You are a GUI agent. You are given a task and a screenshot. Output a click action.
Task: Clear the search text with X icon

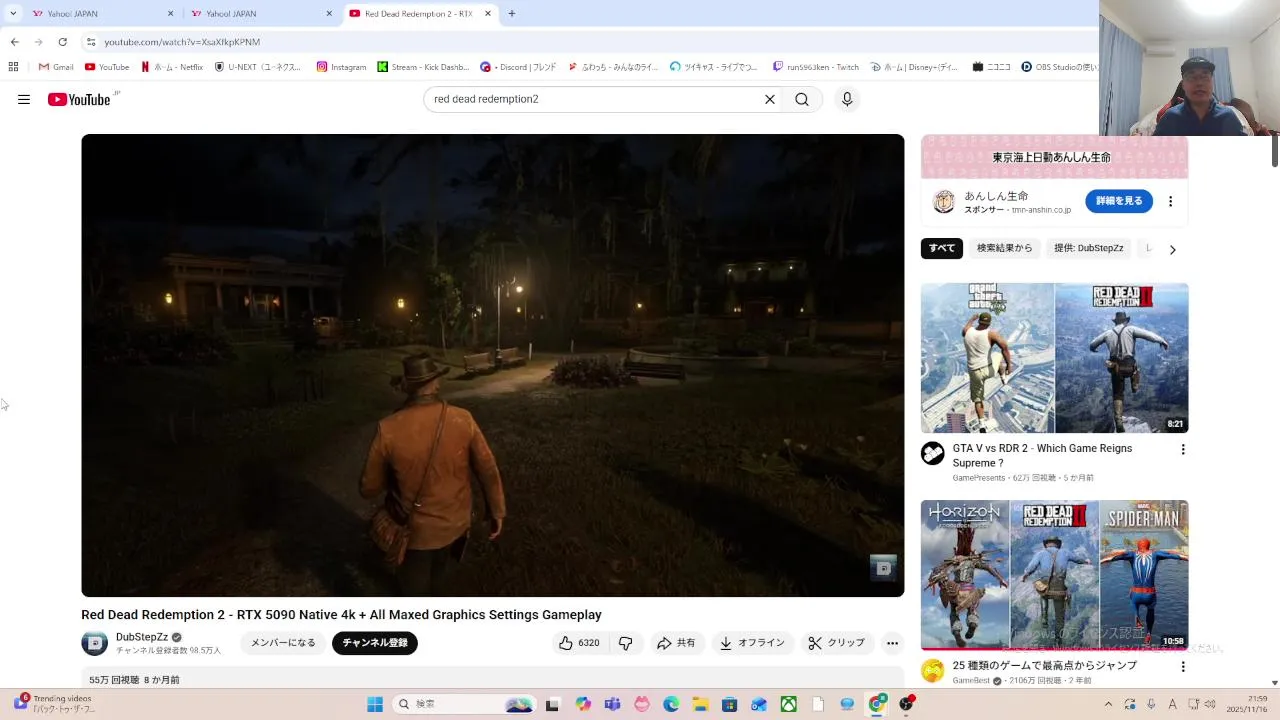pos(770,99)
